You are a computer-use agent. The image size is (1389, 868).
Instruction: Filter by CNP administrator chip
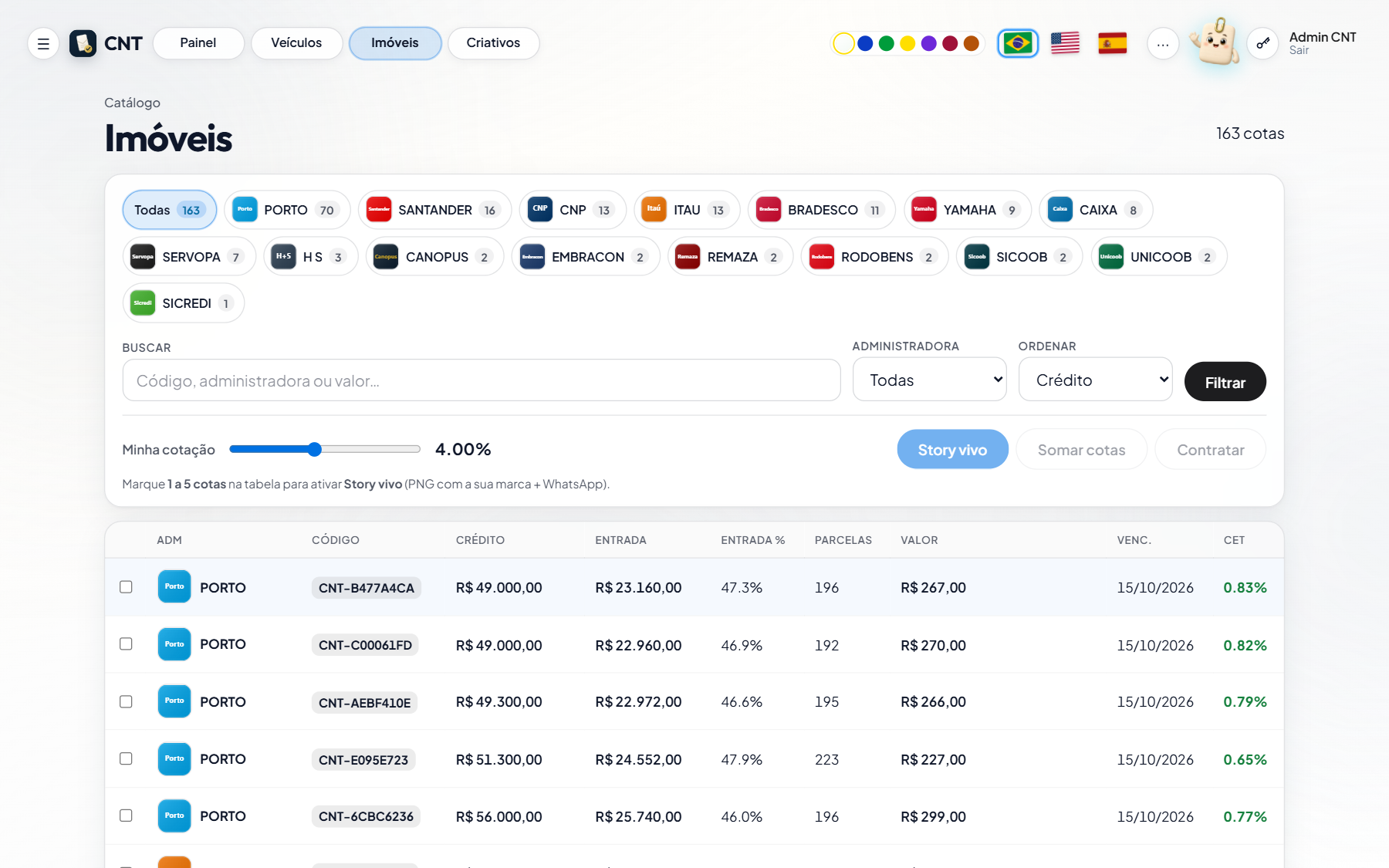pos(573,210)
